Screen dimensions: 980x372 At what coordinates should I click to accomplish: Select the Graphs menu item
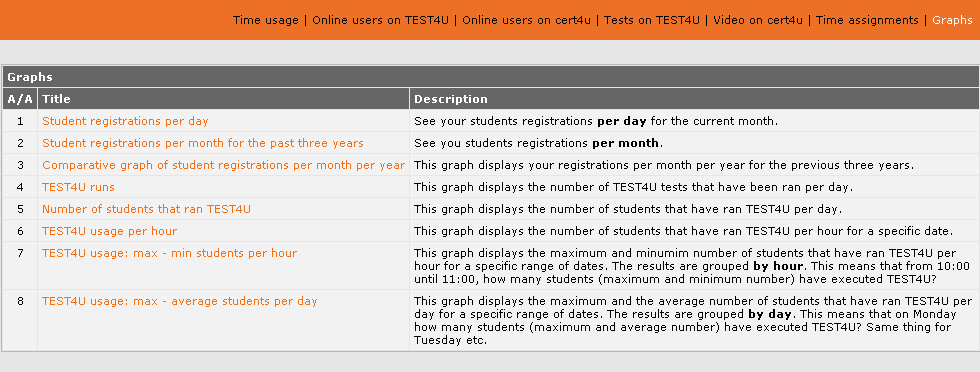[x=952, y=20]
